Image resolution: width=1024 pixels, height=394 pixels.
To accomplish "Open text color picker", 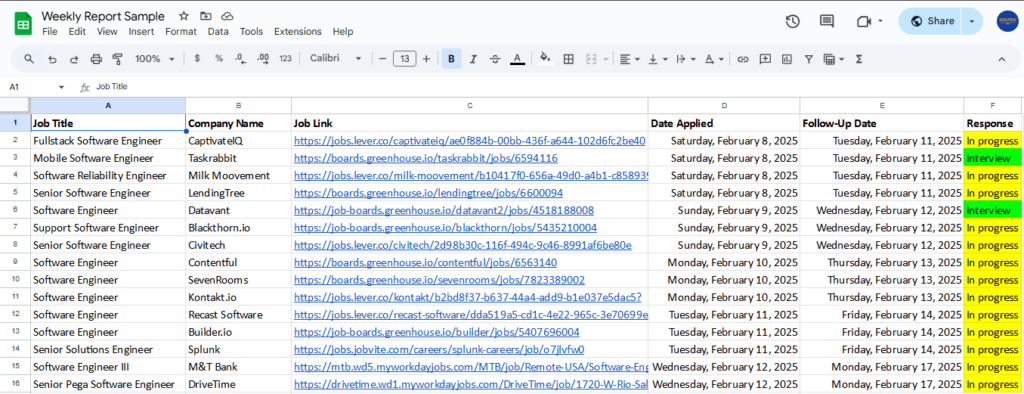I will (517, 59).
